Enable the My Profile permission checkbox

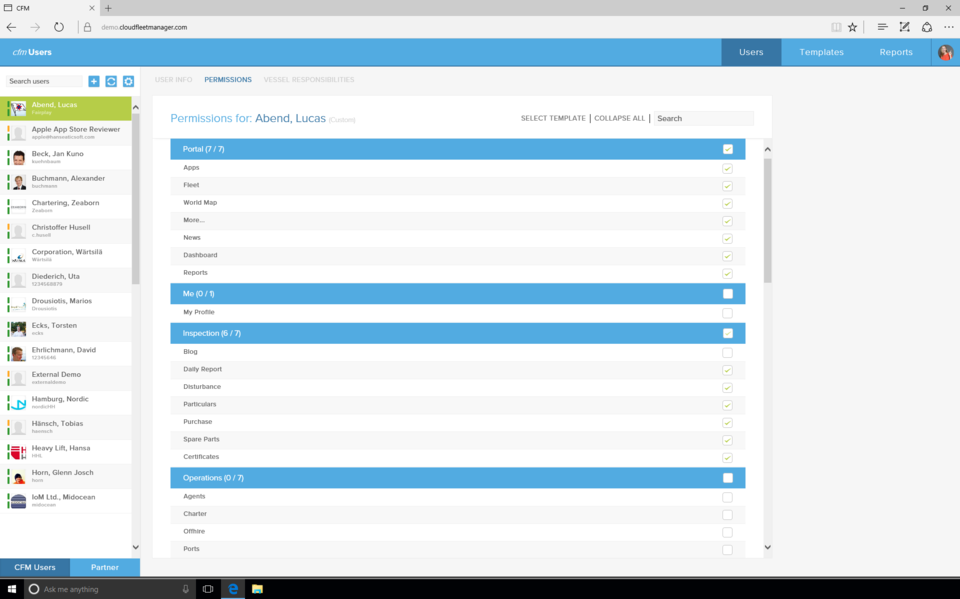click(x=727, y=313)
